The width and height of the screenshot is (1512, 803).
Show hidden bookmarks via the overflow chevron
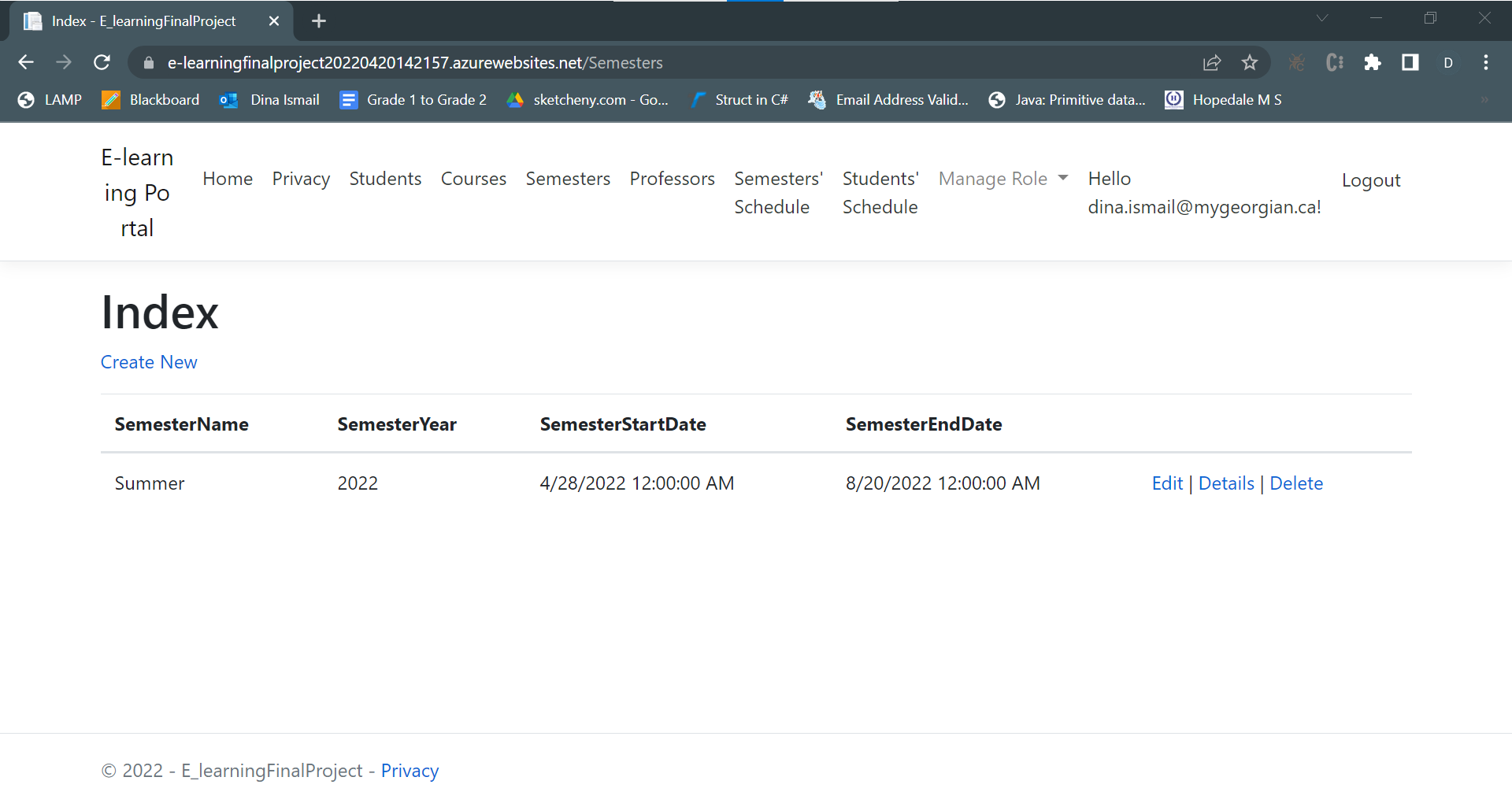click(1484, 99)
